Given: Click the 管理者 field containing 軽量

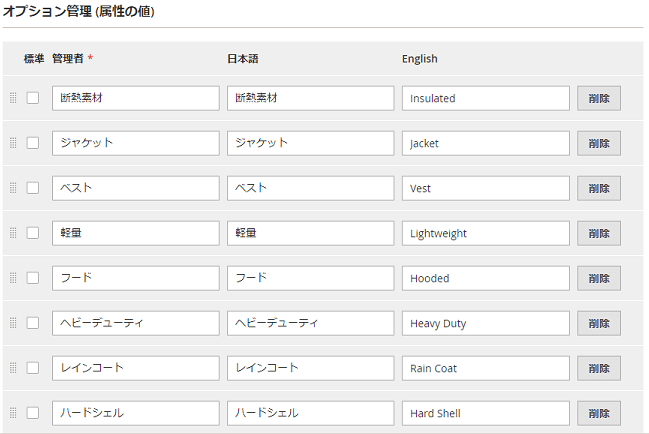Looking at the screenshot, I should 135,233.
